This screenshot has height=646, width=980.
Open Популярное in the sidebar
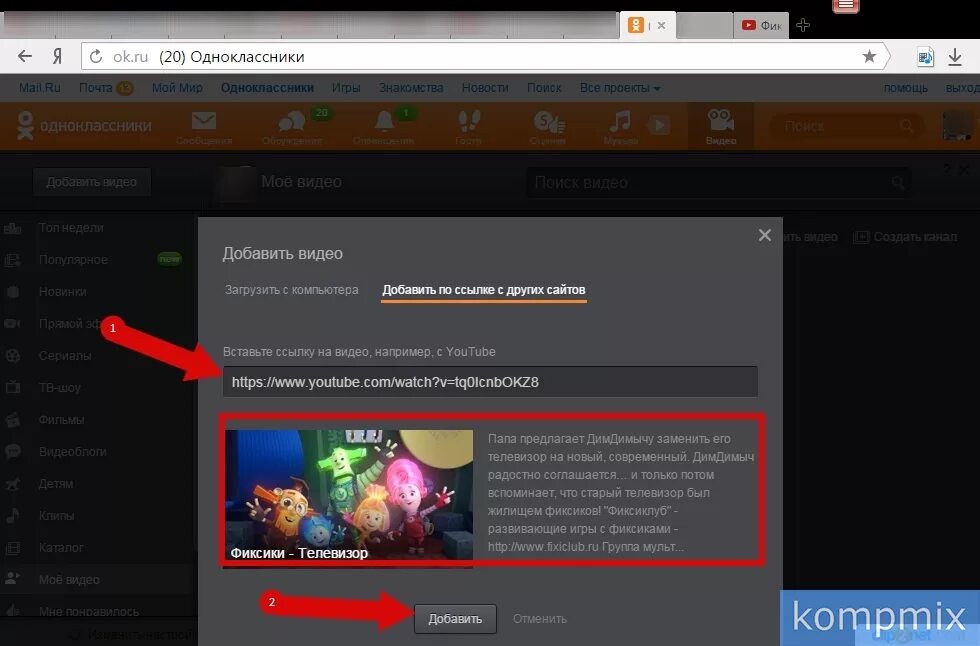[73, 259]
